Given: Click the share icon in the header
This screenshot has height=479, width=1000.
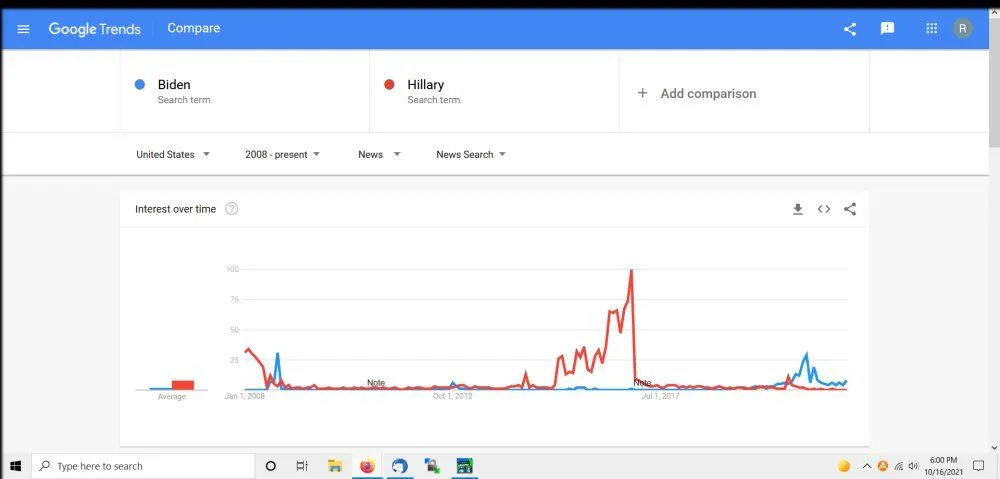Looking at the screenshot, I should (x=850, y=29).
